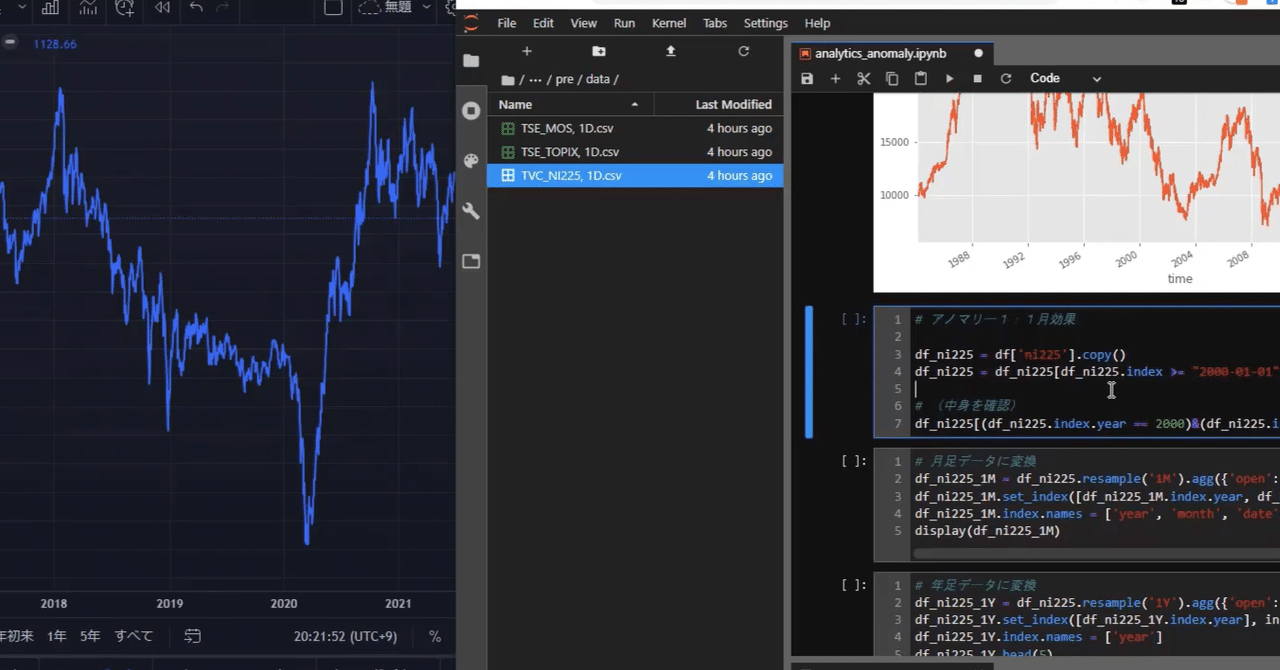
Task: Open the Kernel menu
Action: pos(668,23)
